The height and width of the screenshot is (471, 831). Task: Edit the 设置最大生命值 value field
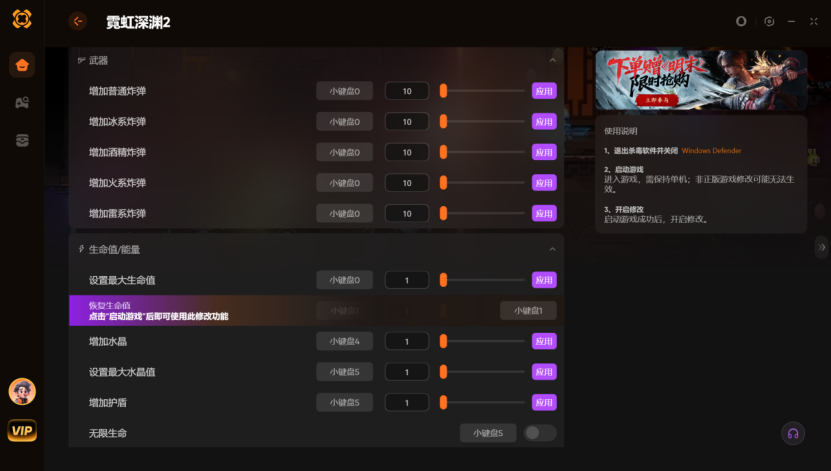[406, 280]
